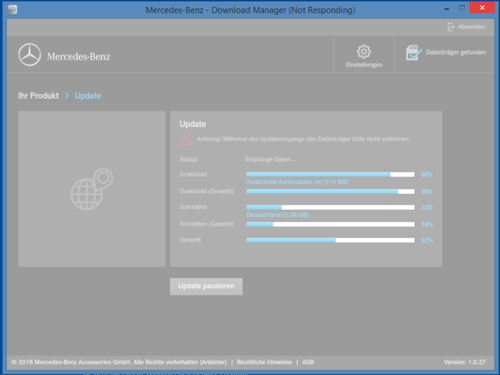Click the 22% Schreiben percentage
Screen dimensions: 500x375
427,207
